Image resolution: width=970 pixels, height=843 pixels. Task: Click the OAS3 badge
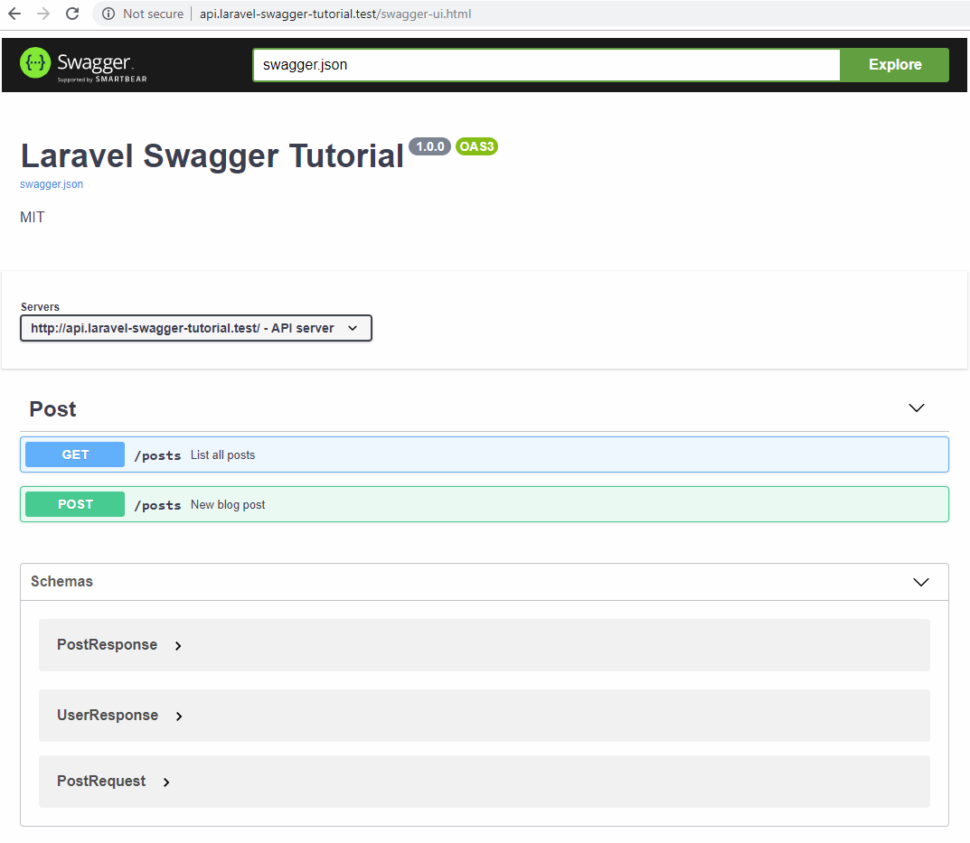(476, 147)
